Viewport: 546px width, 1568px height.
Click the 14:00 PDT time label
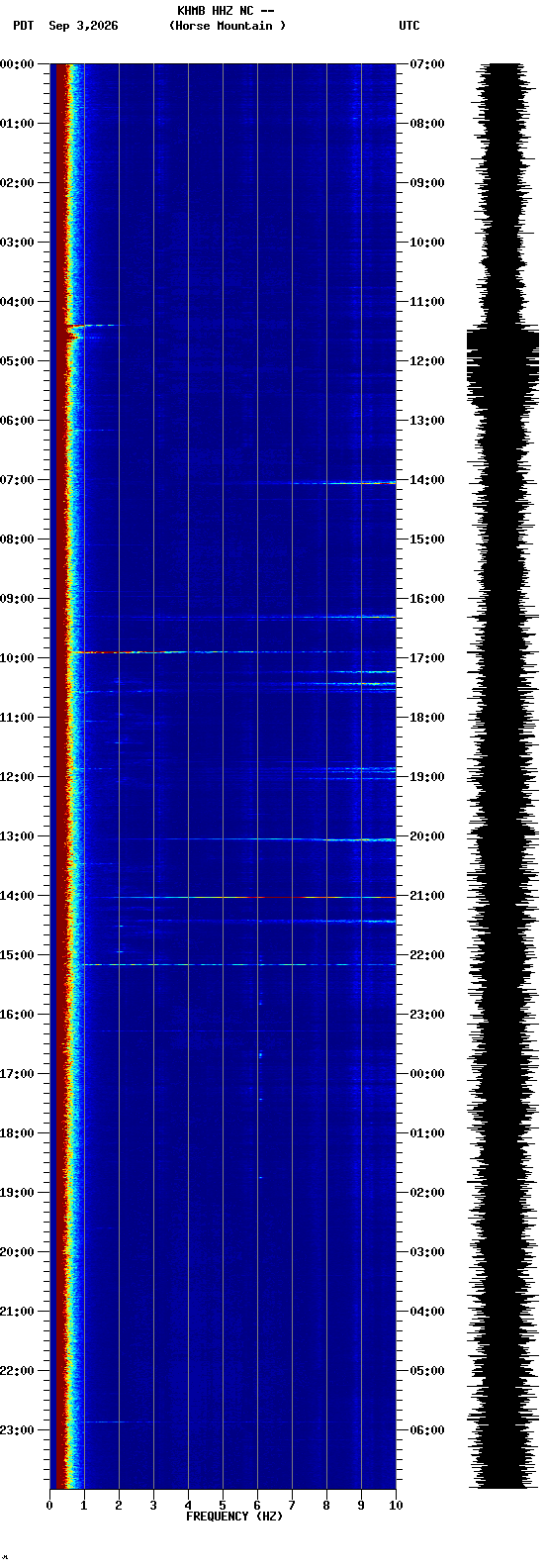click(x=18, y=896)
